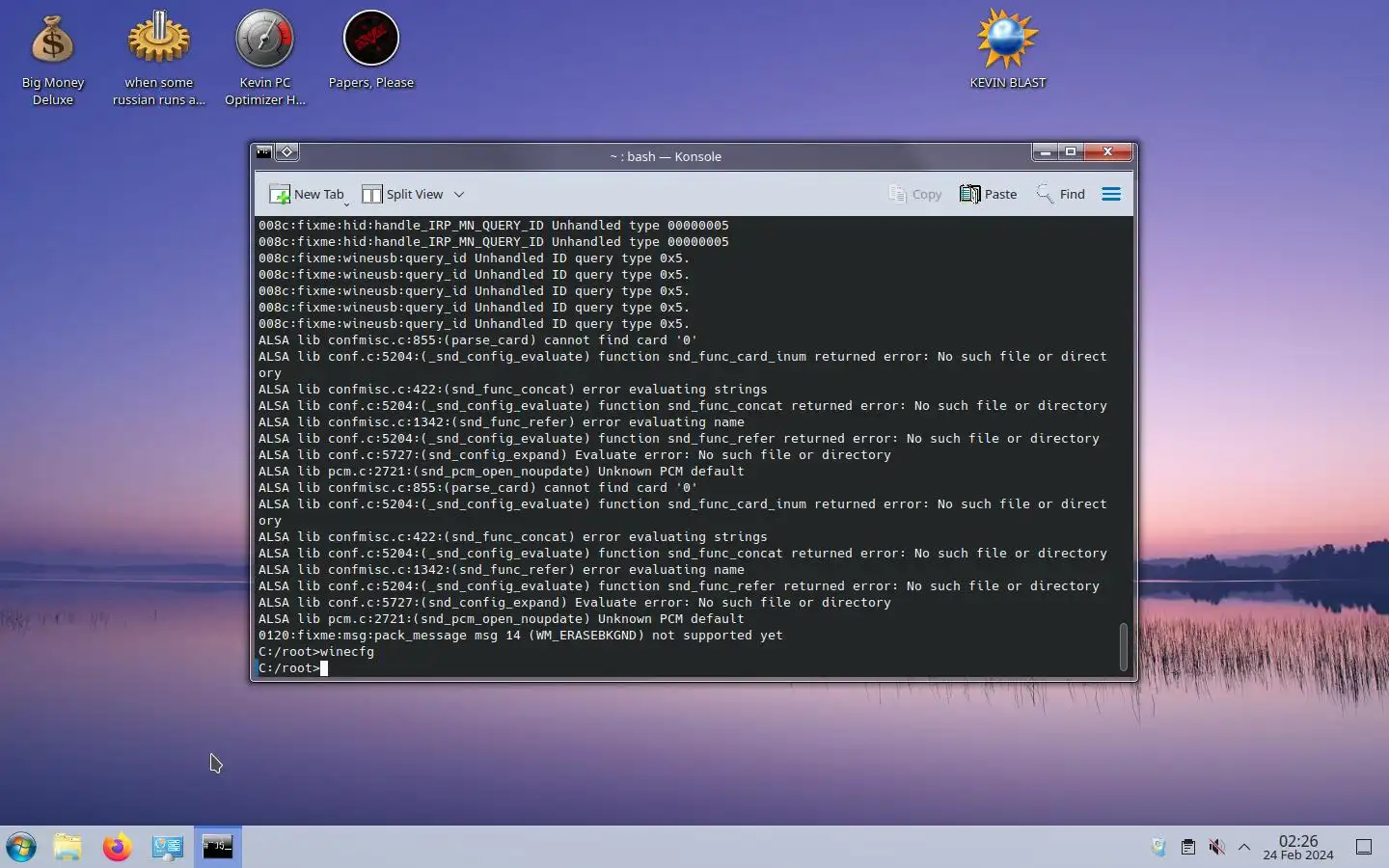Screen dimensions: 1389x868
Task: Open the Start menu orb on taskbar
Action: pos(21,847)
